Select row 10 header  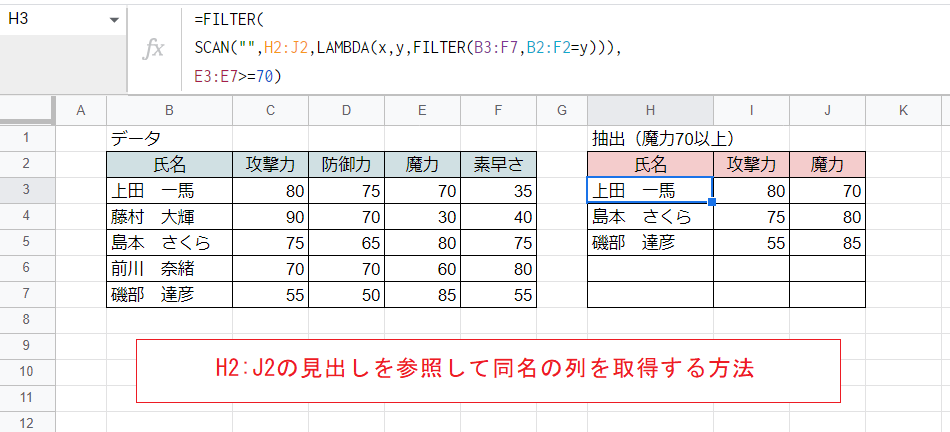click(27, 372)
